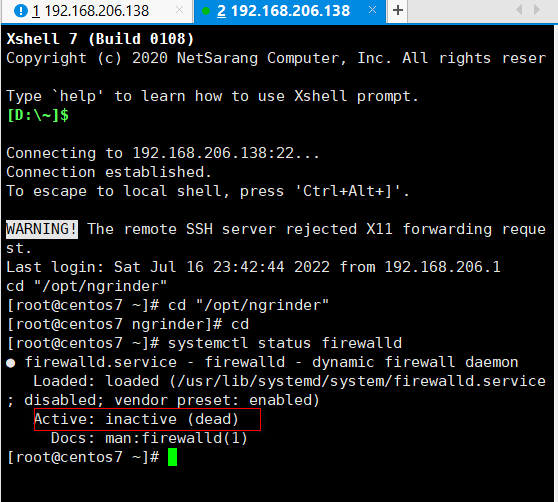Click the systemctl status firewalld command text
Image resolution: width=558 pixels, height=502 pixels.
coord(285,343)
